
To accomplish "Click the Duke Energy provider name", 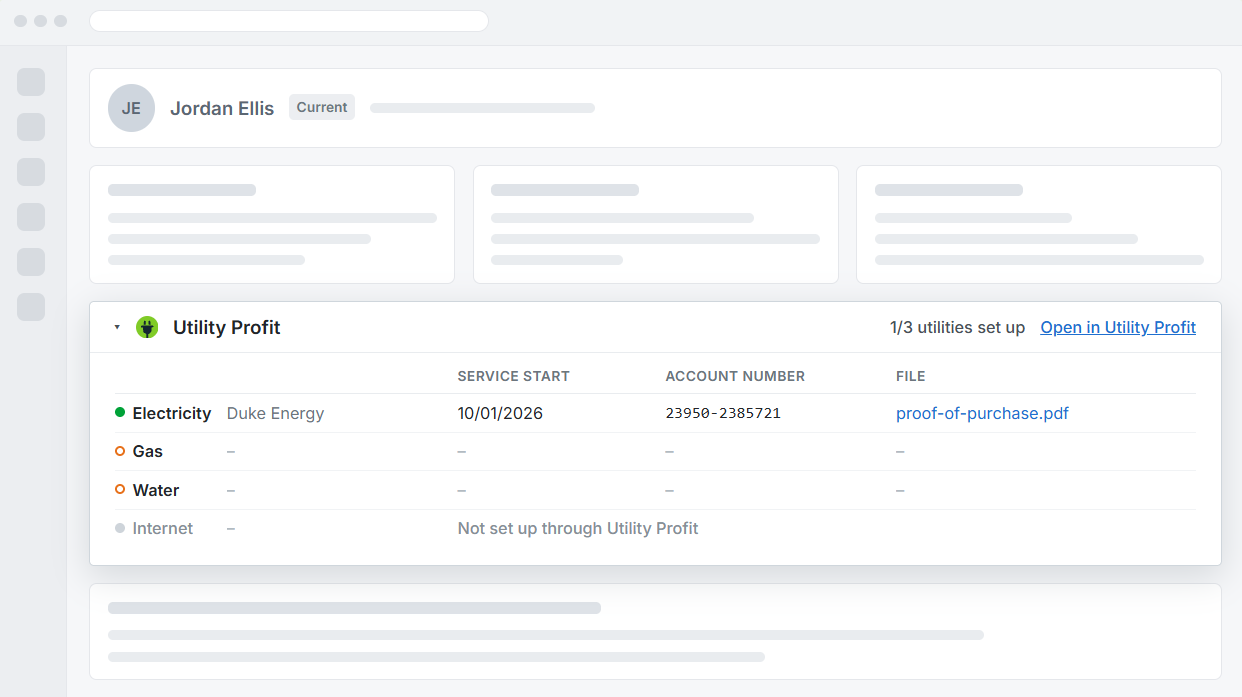I will coord(276,413).
